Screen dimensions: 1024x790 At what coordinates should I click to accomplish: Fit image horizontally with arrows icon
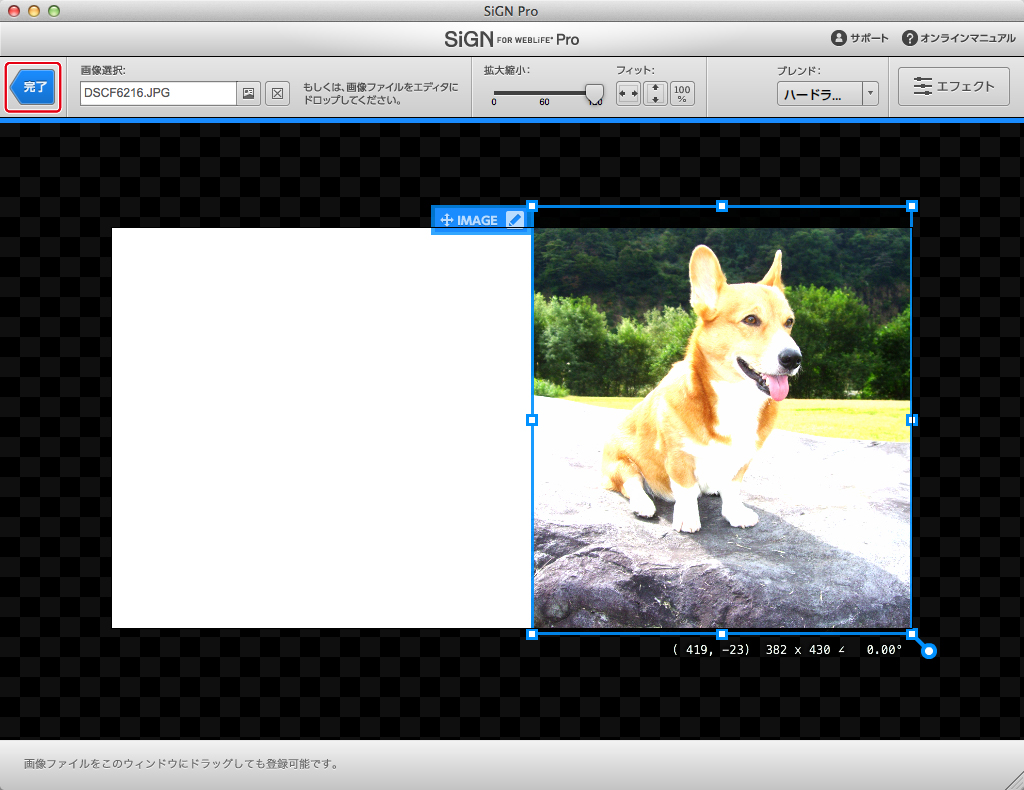628,93
